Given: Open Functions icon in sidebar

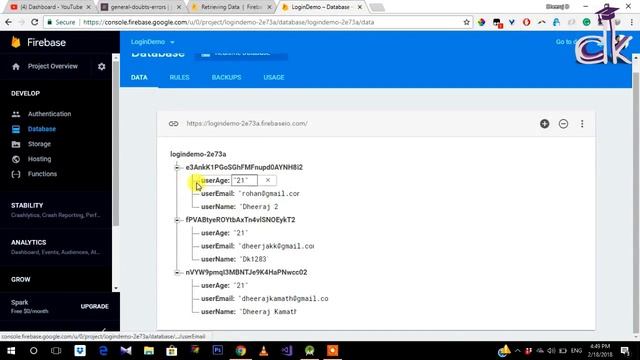Looking at the screenshot, I should [16, 174].
